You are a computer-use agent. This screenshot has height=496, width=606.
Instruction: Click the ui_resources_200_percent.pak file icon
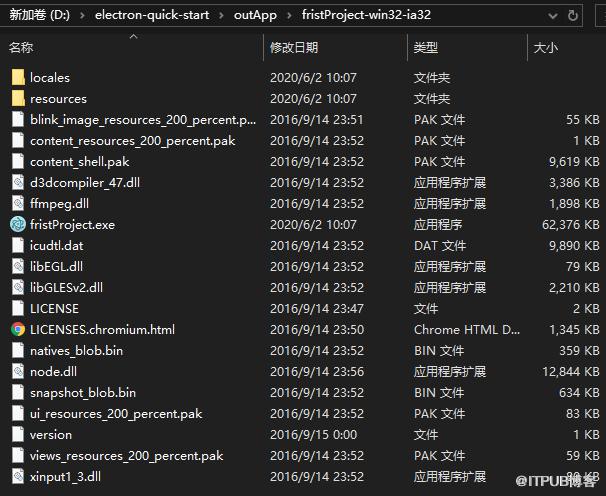pos(18,414)
